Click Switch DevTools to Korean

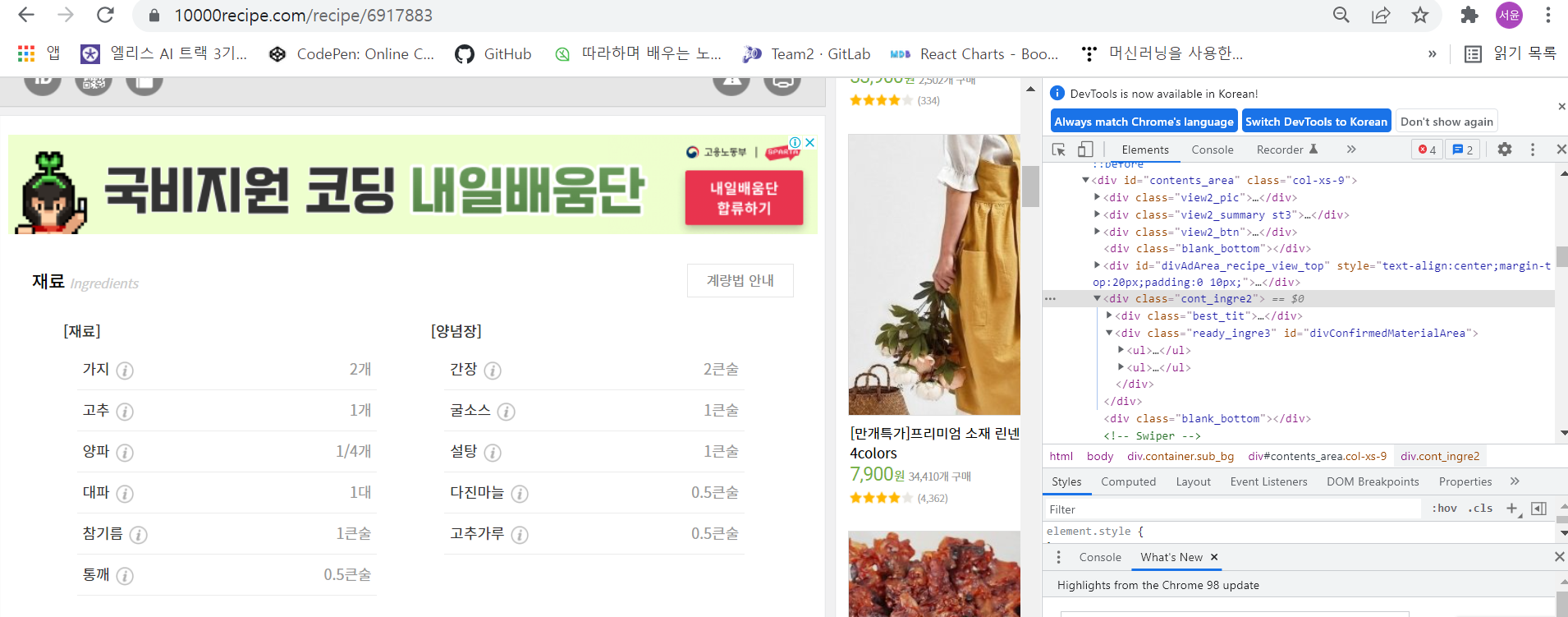click(1316, 121)
